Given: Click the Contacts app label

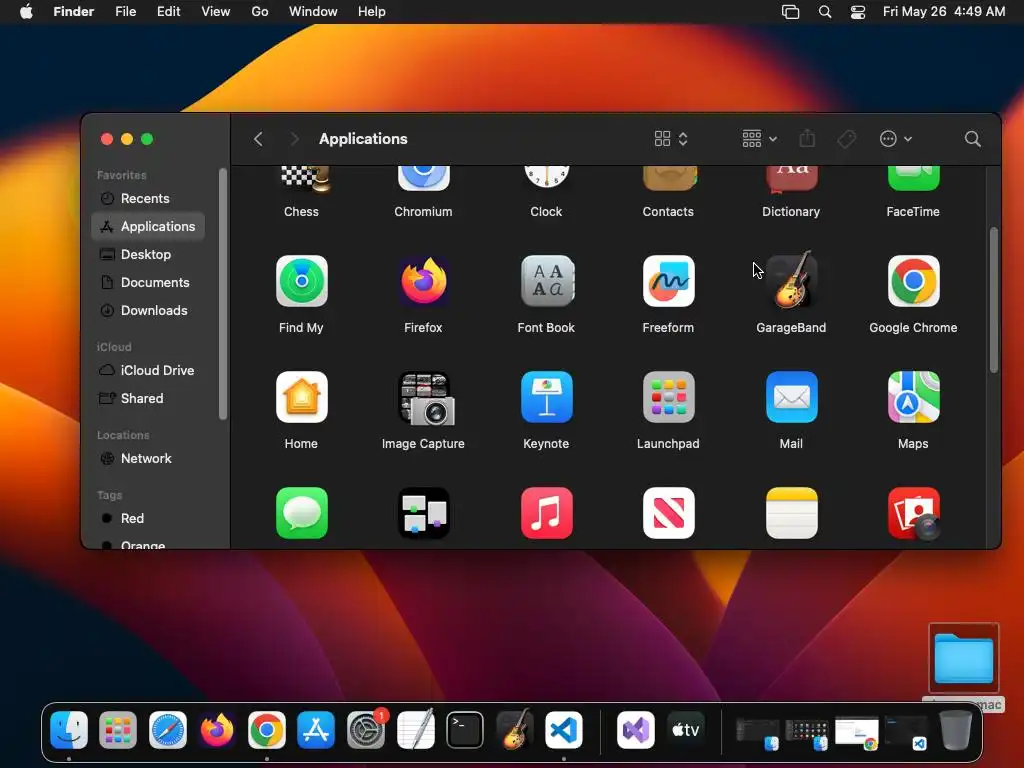Looking at the screenshot, I should (x=668, y=212).
